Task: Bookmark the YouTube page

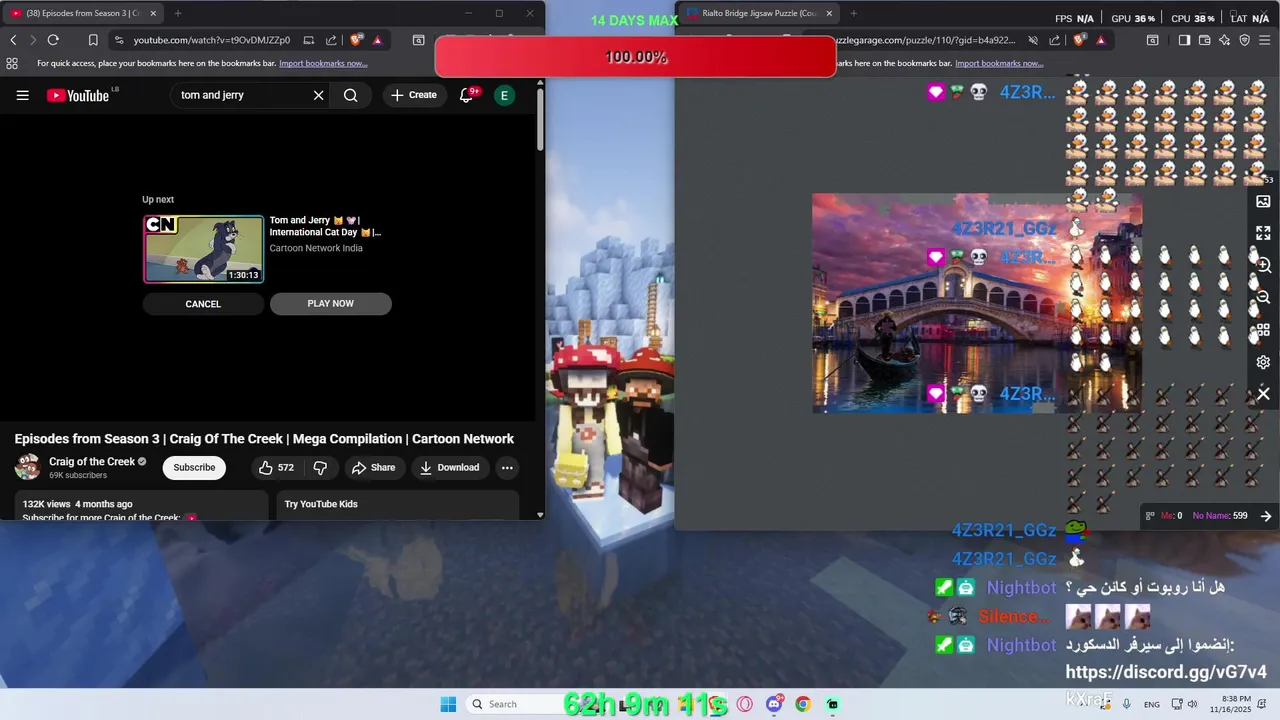Action: pyautogui.click(x=92, y=40)
